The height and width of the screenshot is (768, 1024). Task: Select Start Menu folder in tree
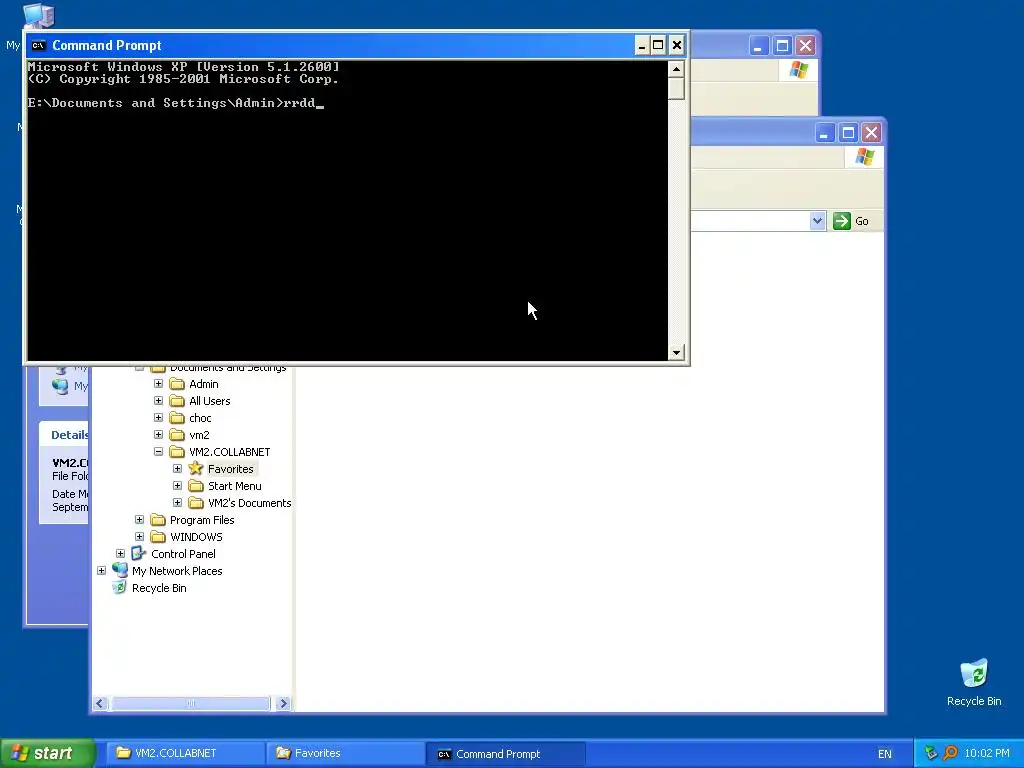click(x=234, y=486)
